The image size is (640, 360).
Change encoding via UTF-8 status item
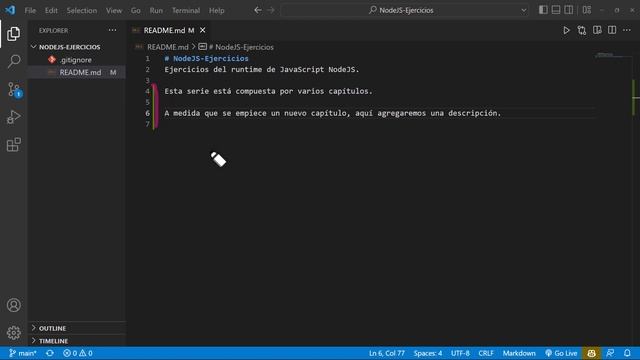(x=460, y=353)
